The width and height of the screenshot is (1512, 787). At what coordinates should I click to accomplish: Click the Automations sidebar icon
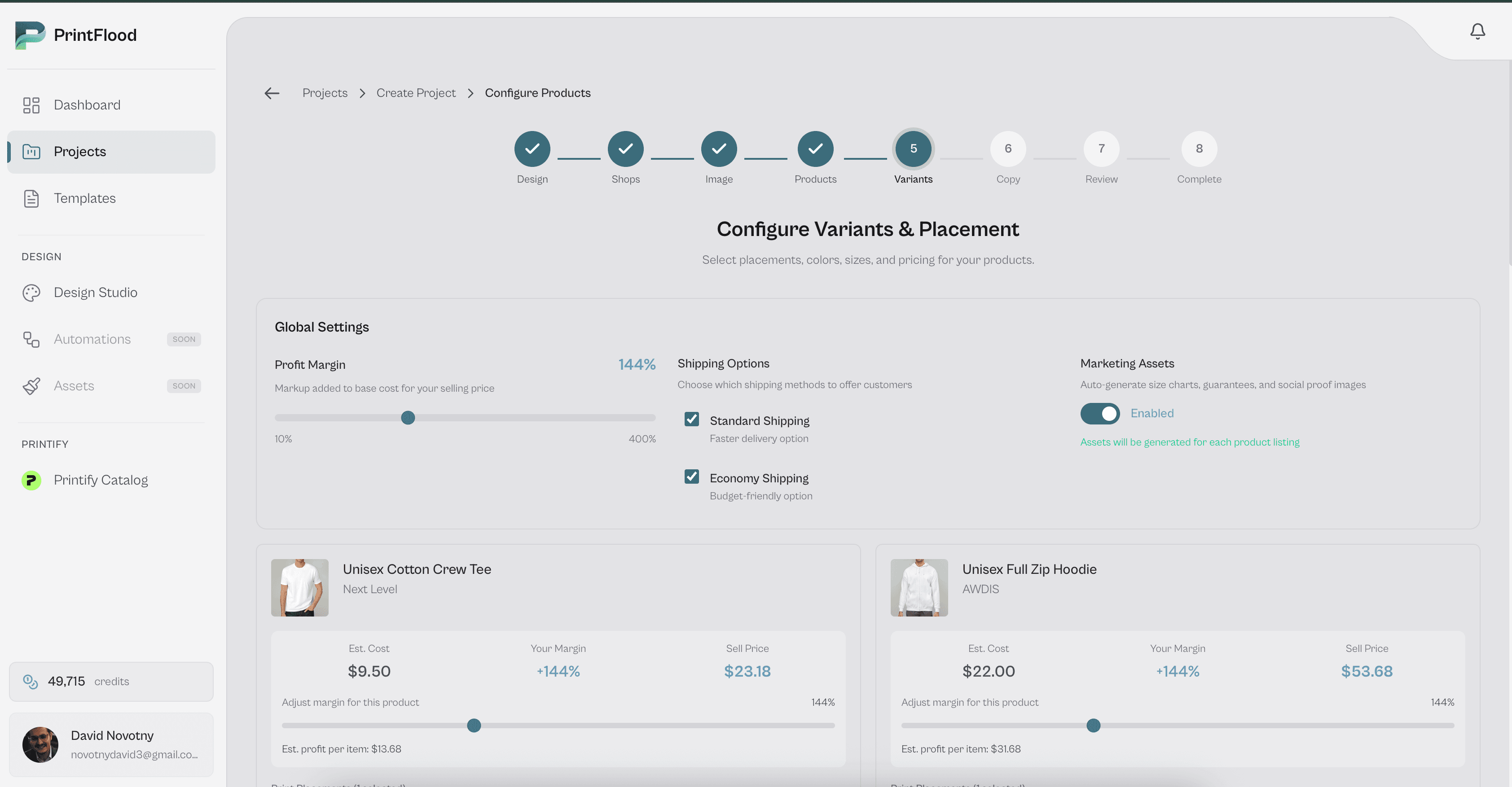31,339
